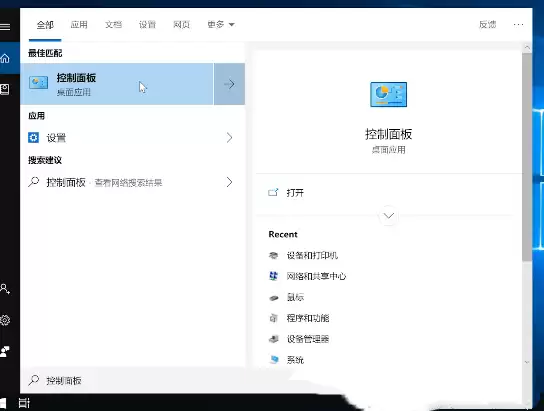This screenshot has height=411, width=544.
Task: Click the add account person icon
Action: pyautogui.click(x=5, y=289)
